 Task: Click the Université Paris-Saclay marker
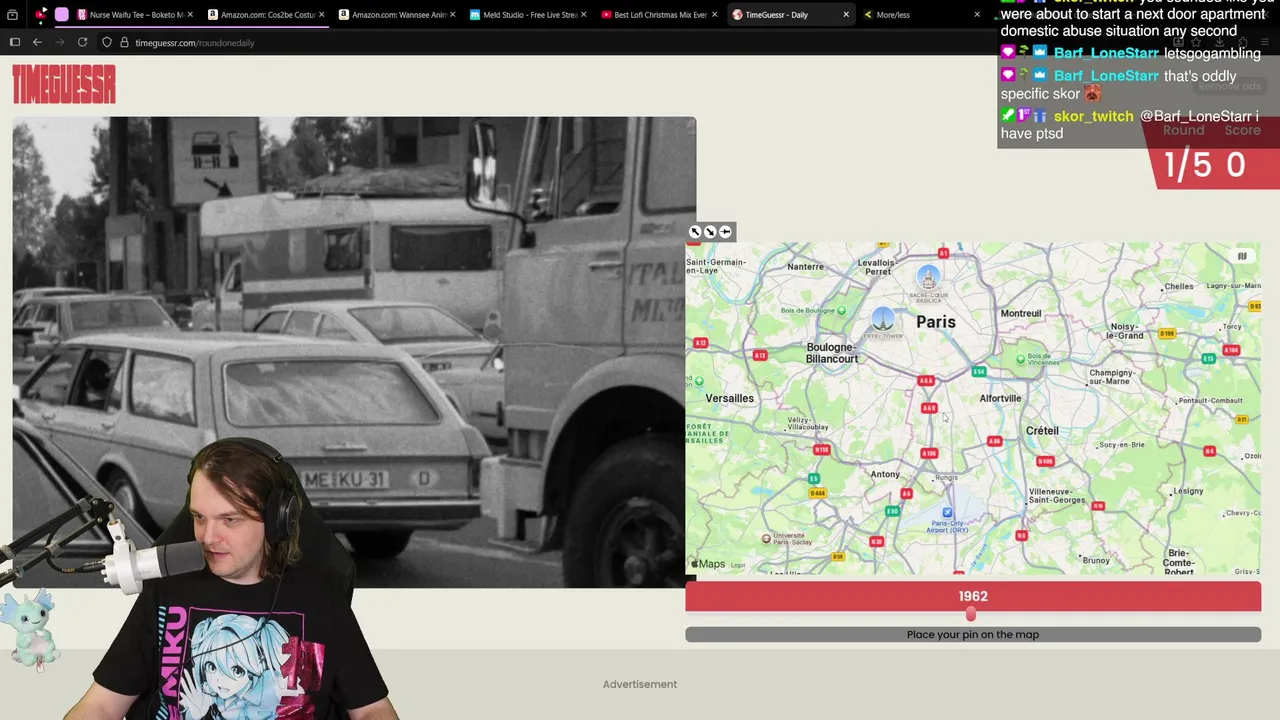pos(767,538)
